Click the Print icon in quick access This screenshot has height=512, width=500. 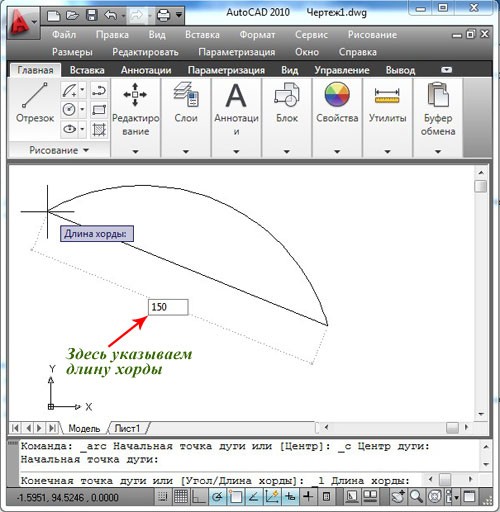pos(163,15)
